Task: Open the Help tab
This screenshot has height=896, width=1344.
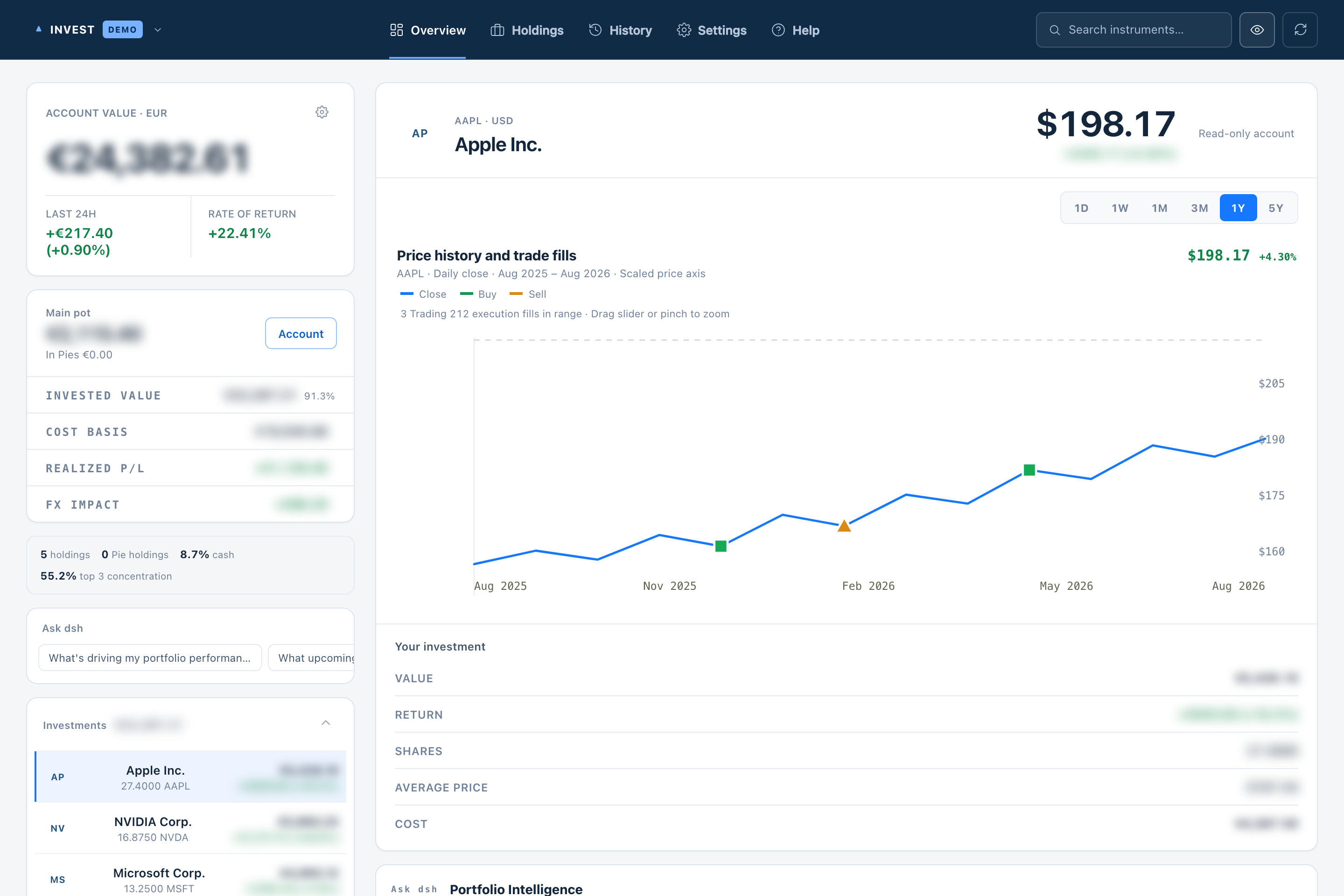Action: 795,30
